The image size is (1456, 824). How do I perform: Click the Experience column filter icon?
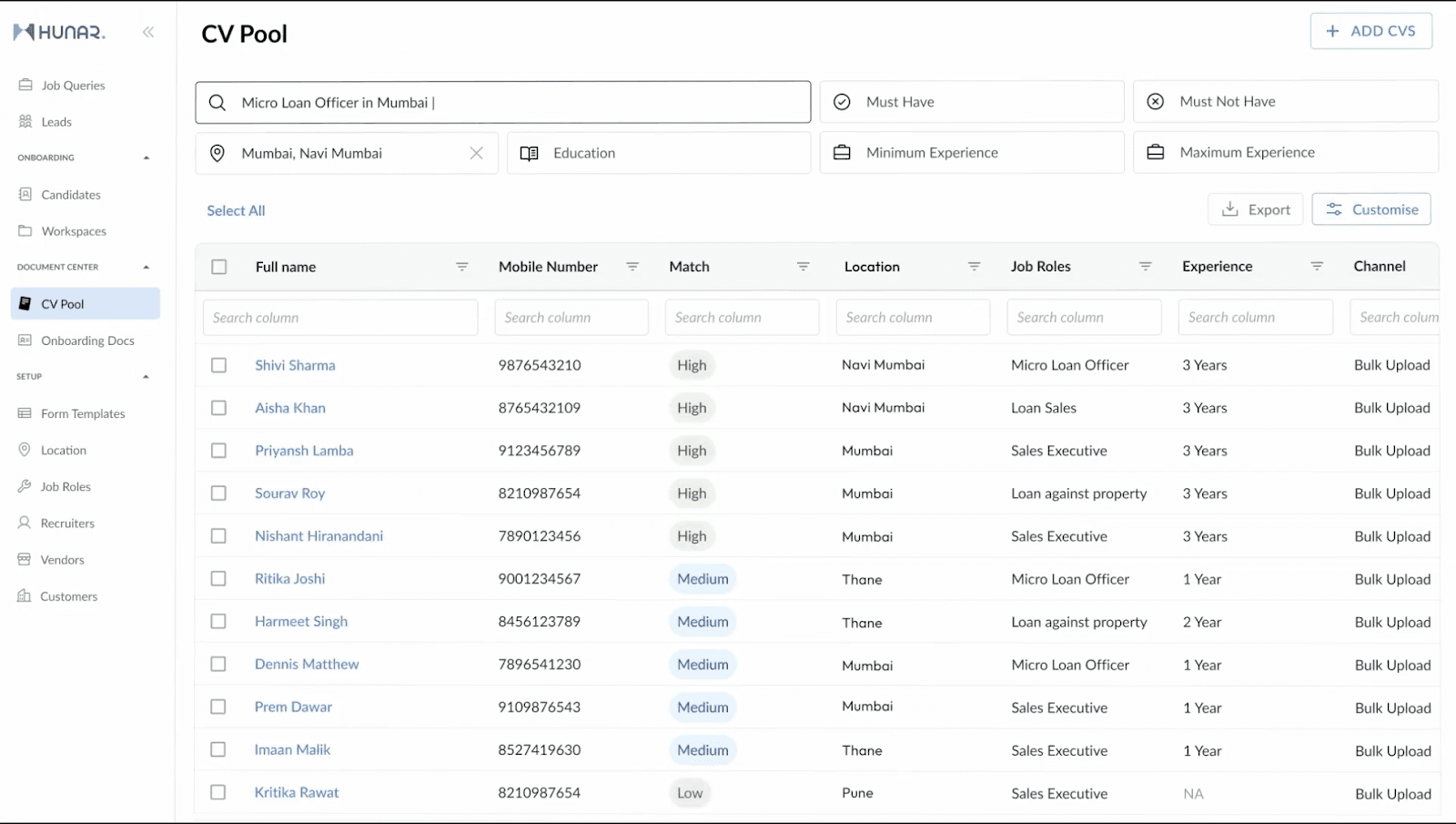click(x=1317, y=267)
